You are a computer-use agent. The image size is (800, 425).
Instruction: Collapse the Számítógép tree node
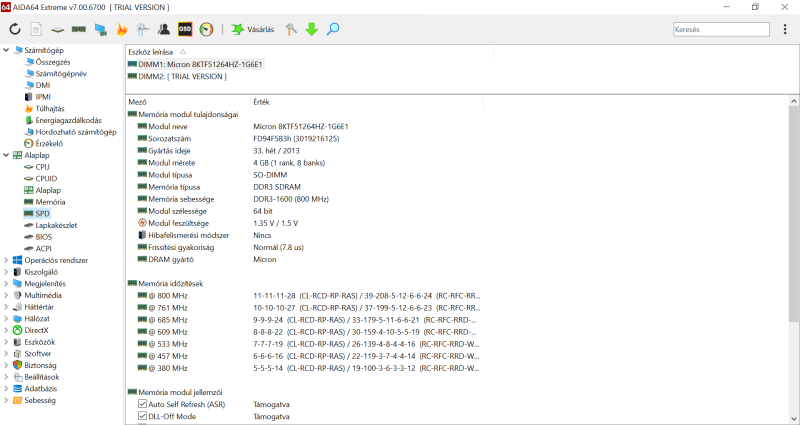[6, 50]
